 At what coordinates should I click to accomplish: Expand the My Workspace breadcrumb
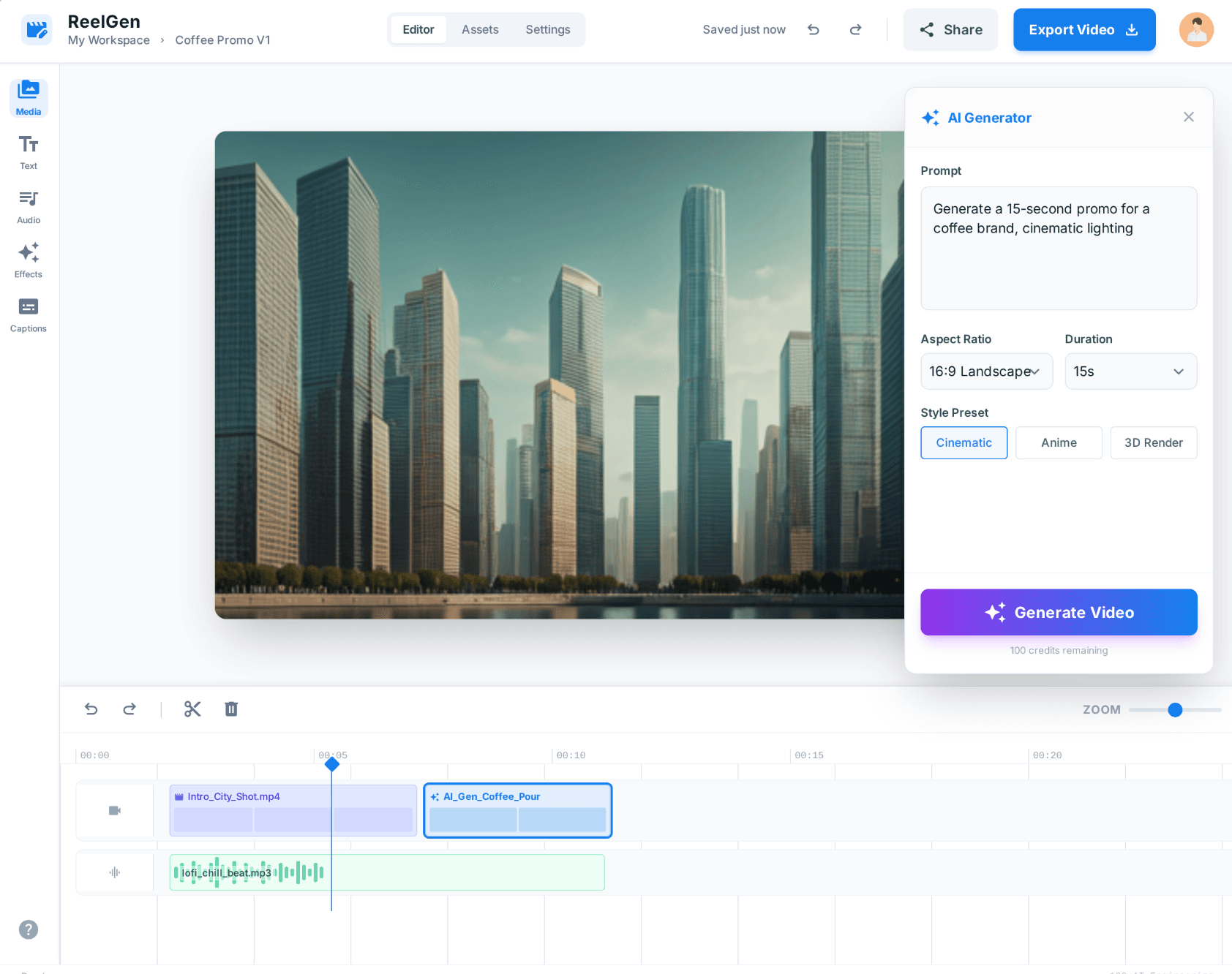click(108, 40)
